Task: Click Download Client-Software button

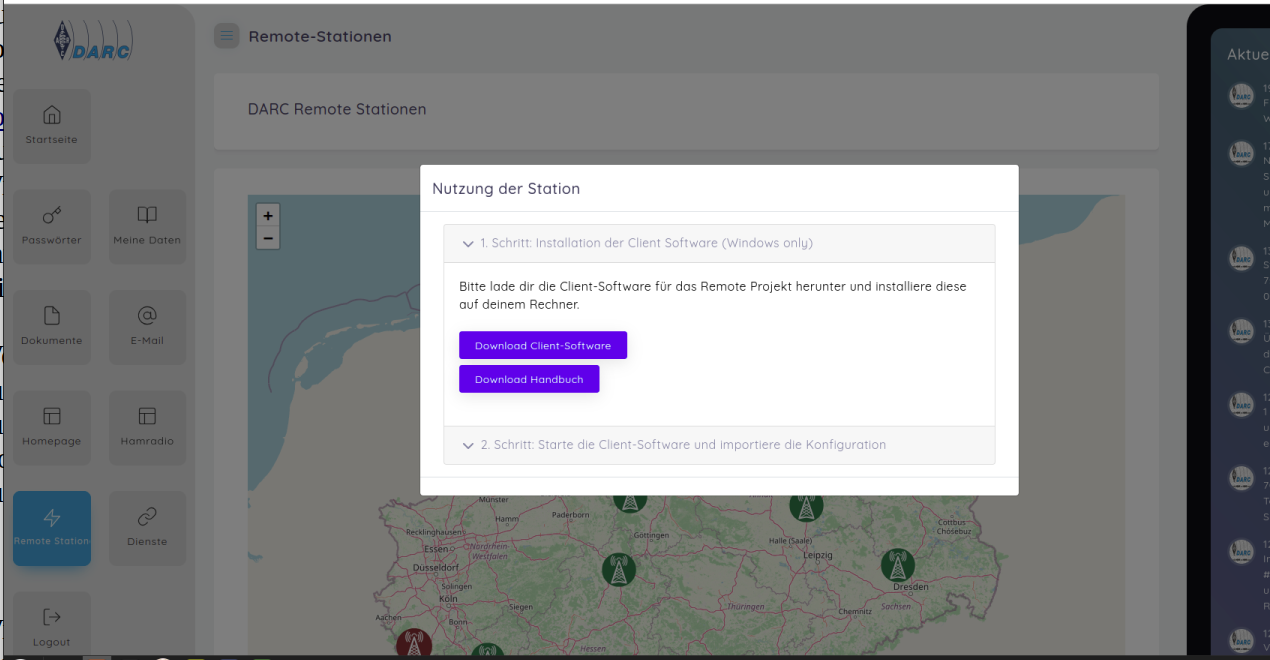Action: coord(542,345)
